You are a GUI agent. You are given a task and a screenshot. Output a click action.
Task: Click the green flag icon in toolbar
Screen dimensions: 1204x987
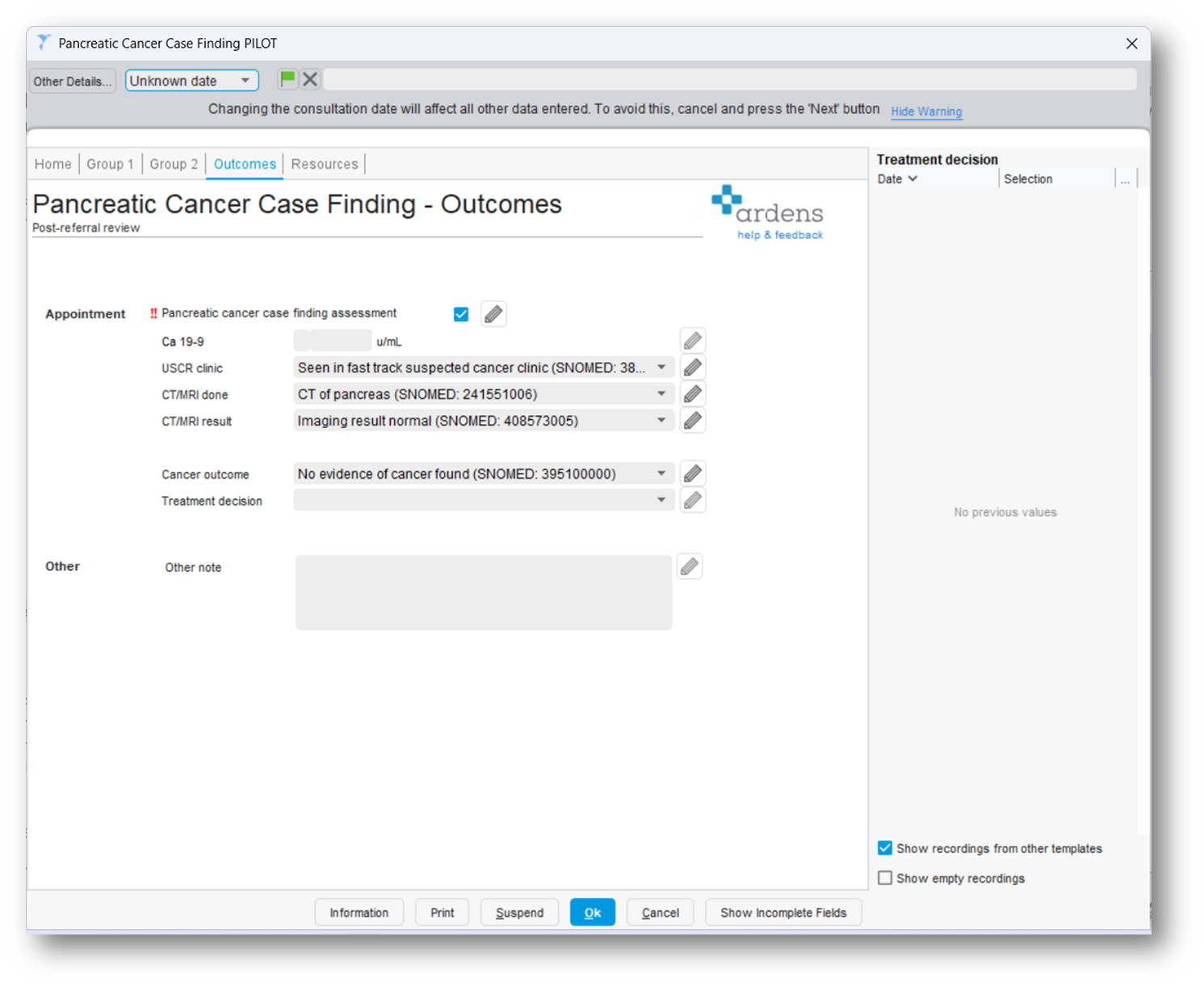(x=287, y=79)
